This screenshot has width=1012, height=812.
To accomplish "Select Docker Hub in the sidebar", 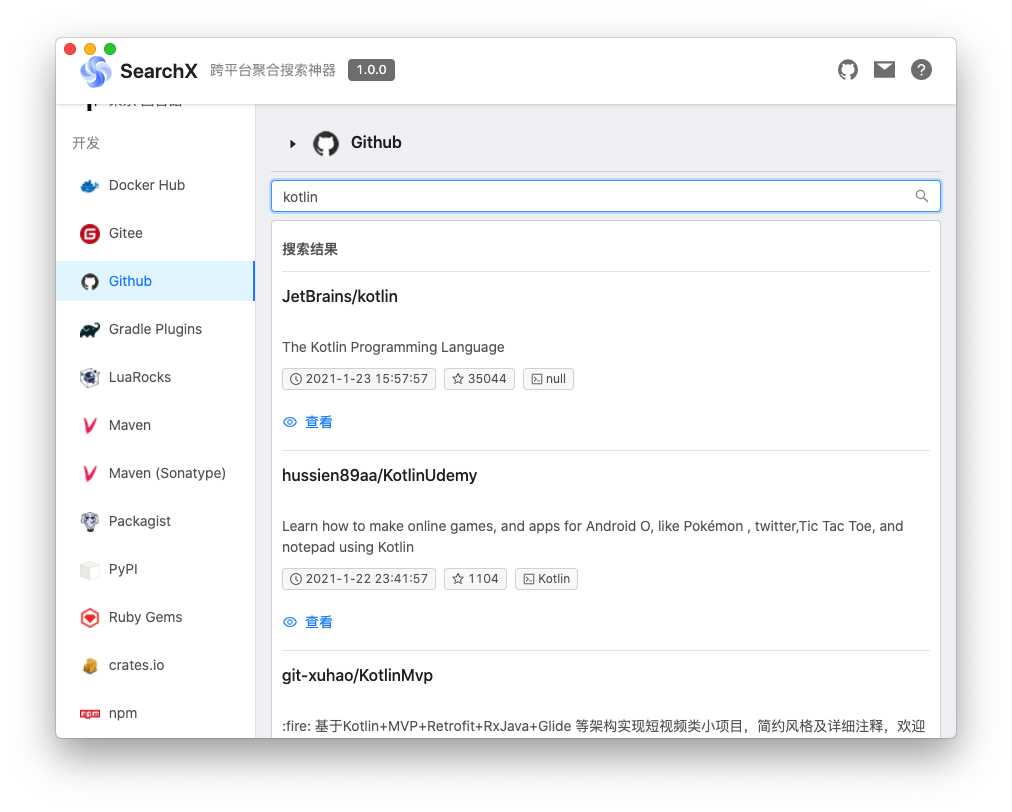I will pyautogui.click(x=156, y=185).
